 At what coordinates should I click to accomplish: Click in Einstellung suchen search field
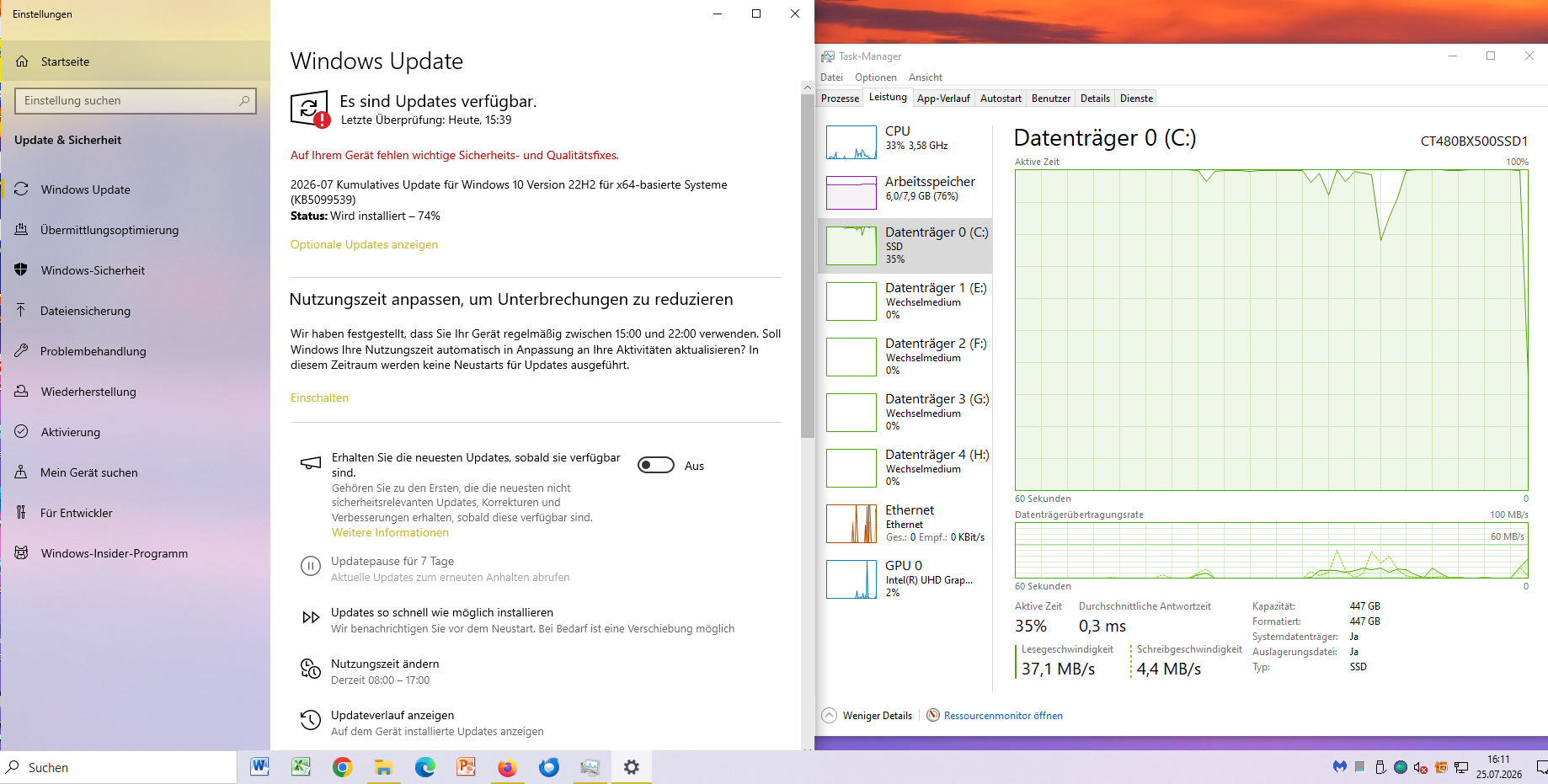pos(136,100)
